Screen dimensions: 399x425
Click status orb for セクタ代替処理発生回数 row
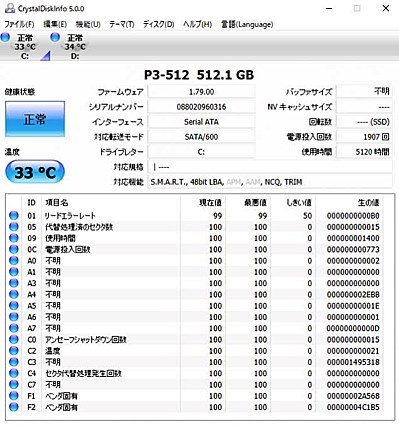14,373
